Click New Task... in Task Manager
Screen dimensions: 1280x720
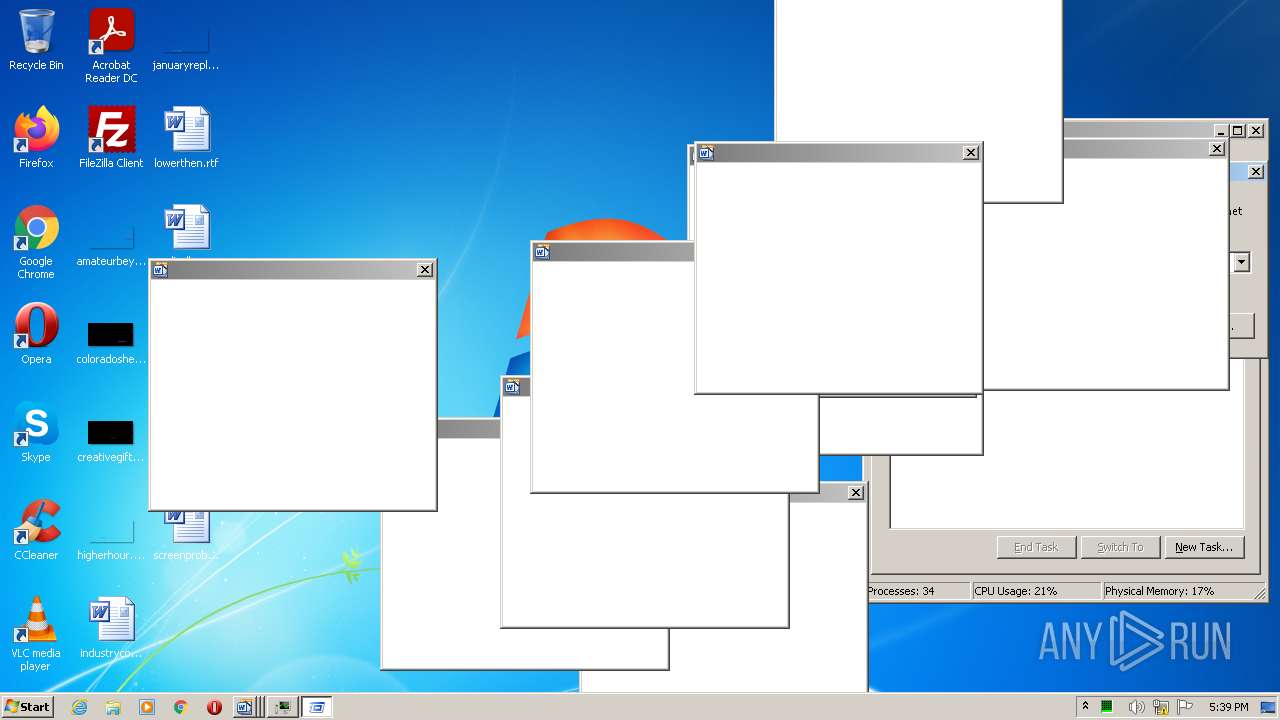click(1204, 547)
